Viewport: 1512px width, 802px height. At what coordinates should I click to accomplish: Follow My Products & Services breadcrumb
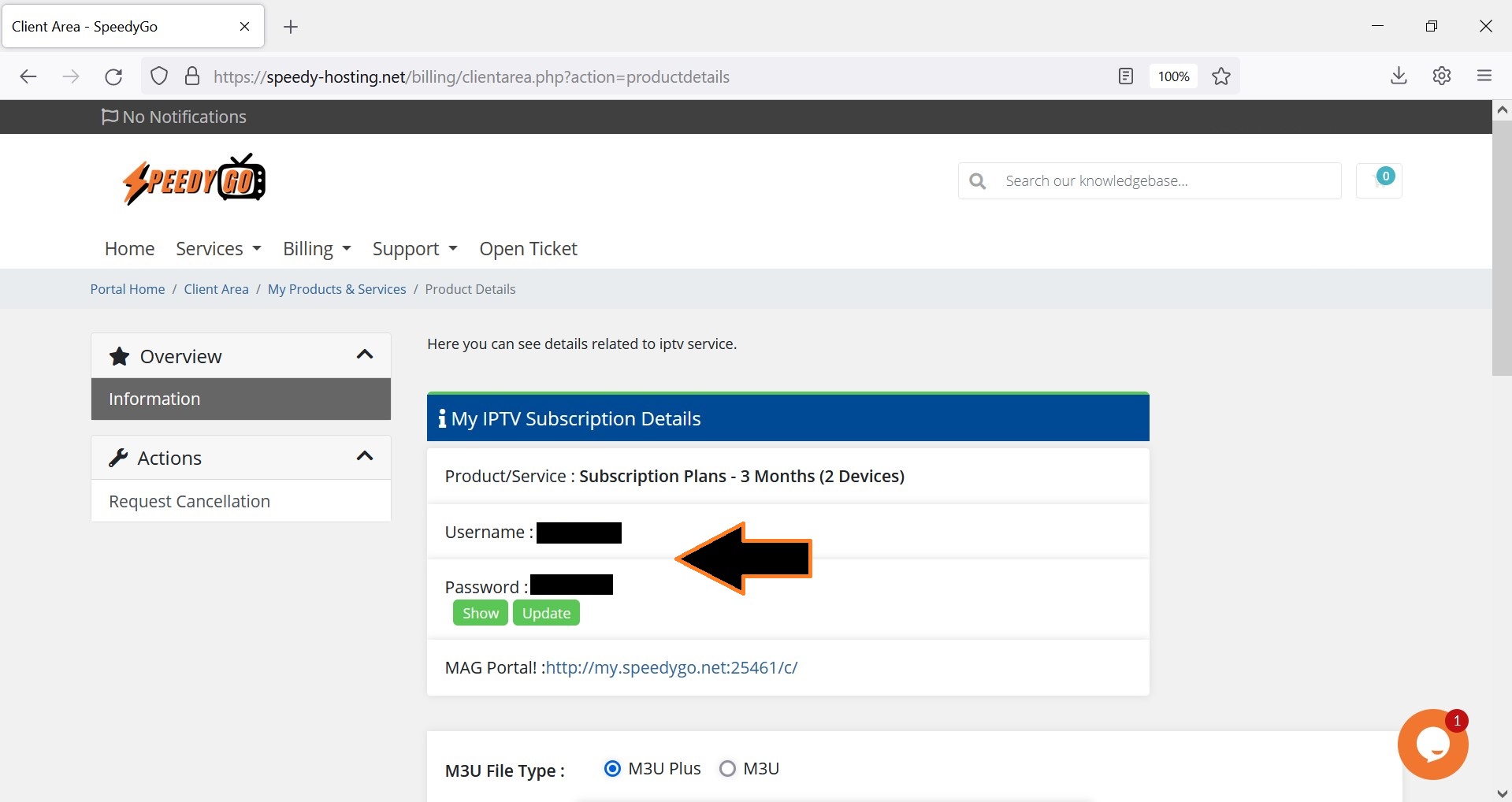point(336,289)
